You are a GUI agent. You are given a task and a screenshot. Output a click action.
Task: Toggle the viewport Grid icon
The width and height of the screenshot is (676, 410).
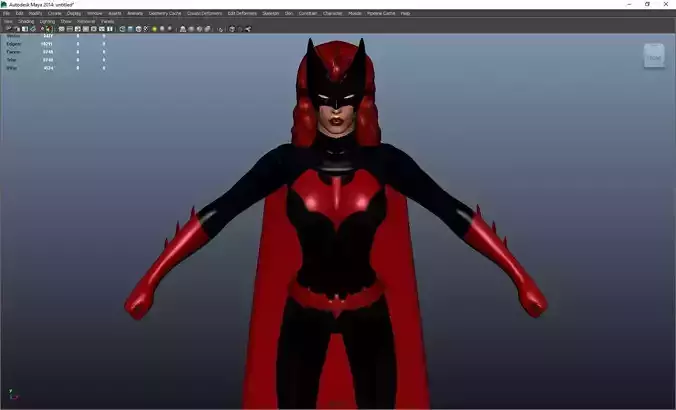[61, 29]
